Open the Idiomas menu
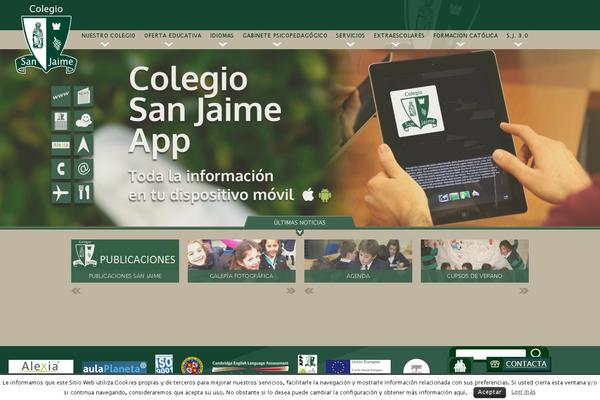This screenshot has height=400, width=600. 222,35
